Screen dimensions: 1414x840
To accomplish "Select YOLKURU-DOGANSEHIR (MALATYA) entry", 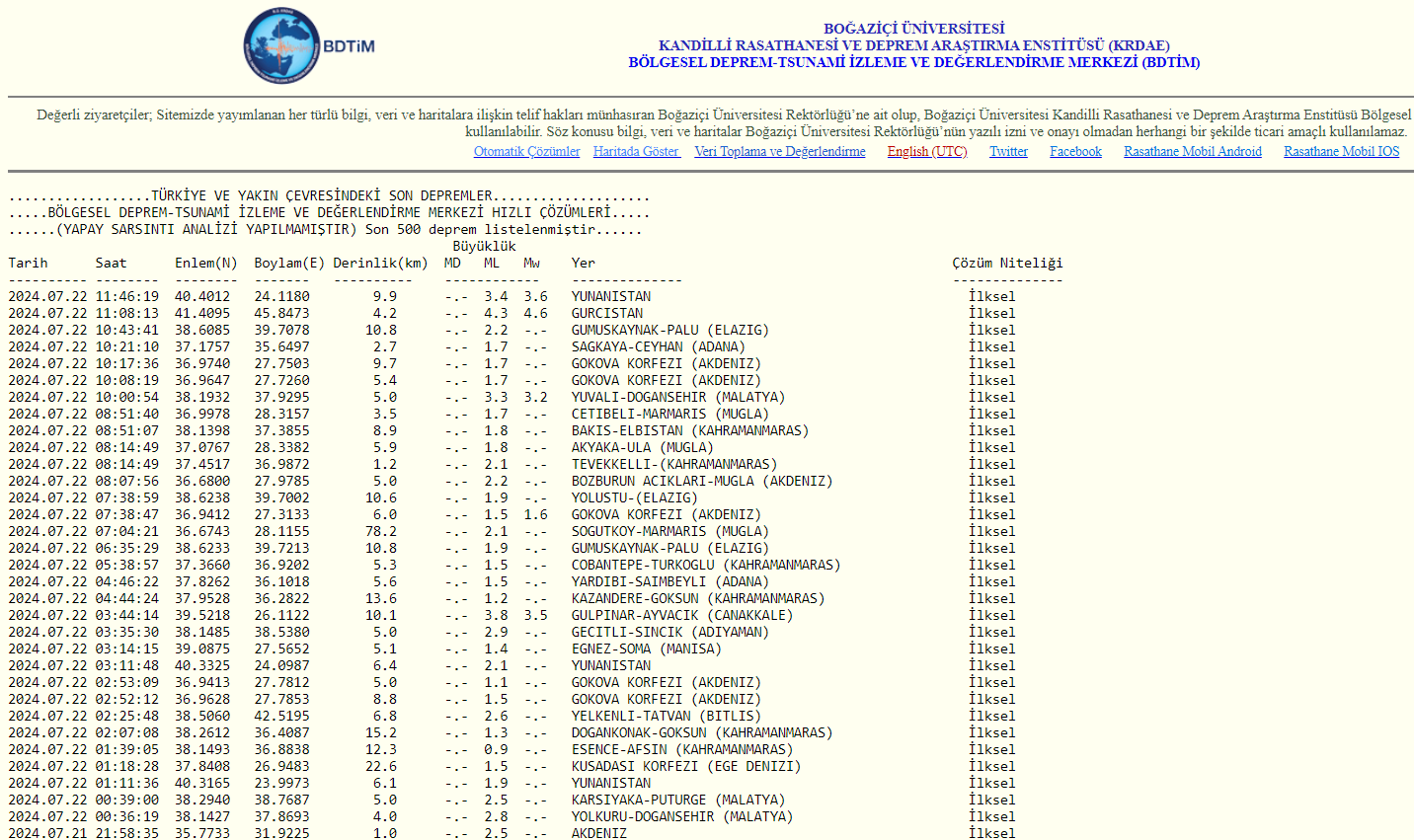I will (682, 816).
